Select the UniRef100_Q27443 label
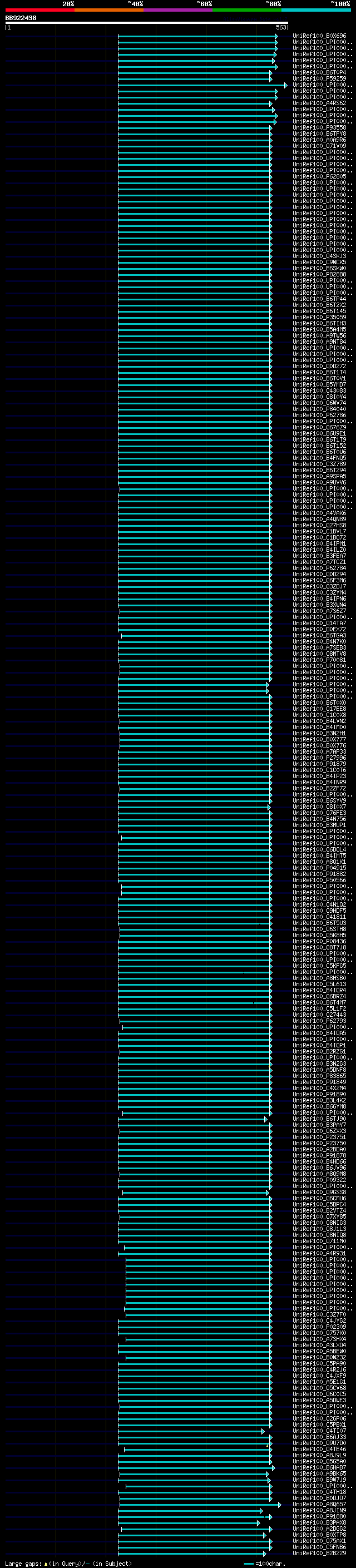 point(319,1015)
